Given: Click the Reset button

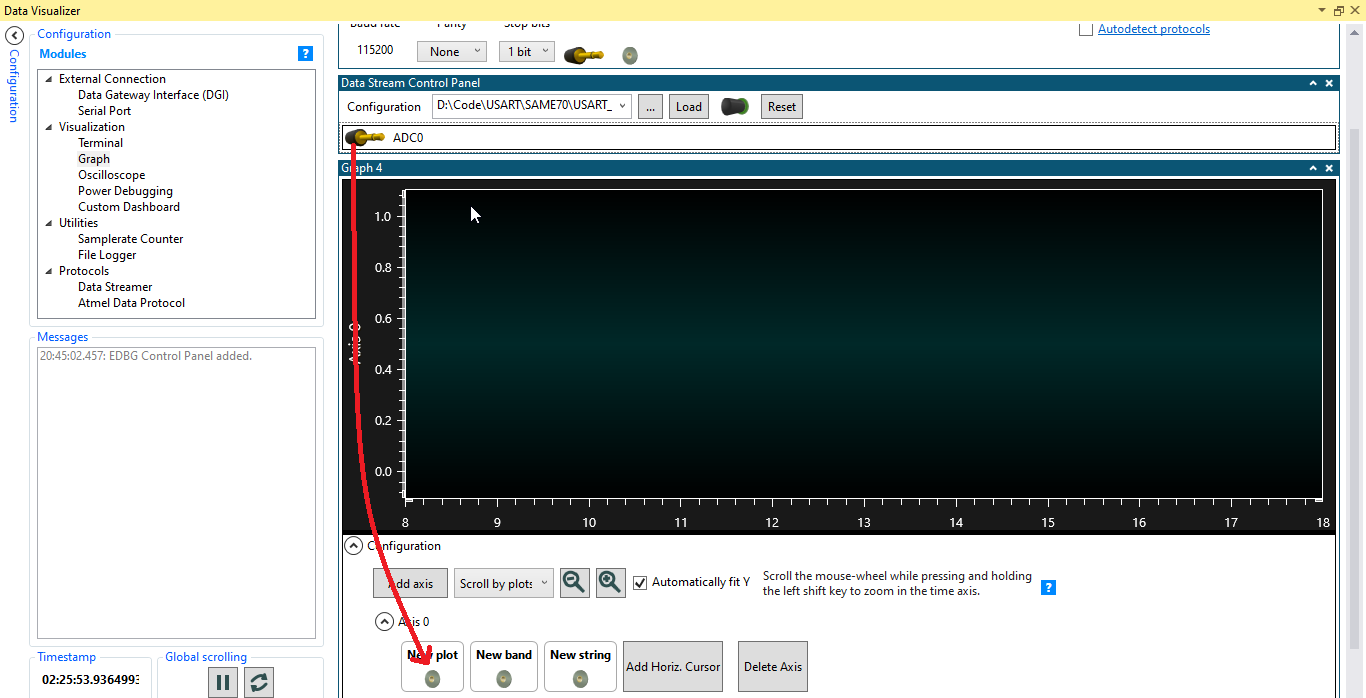Looking at the screenshot, I should point(782,107).
